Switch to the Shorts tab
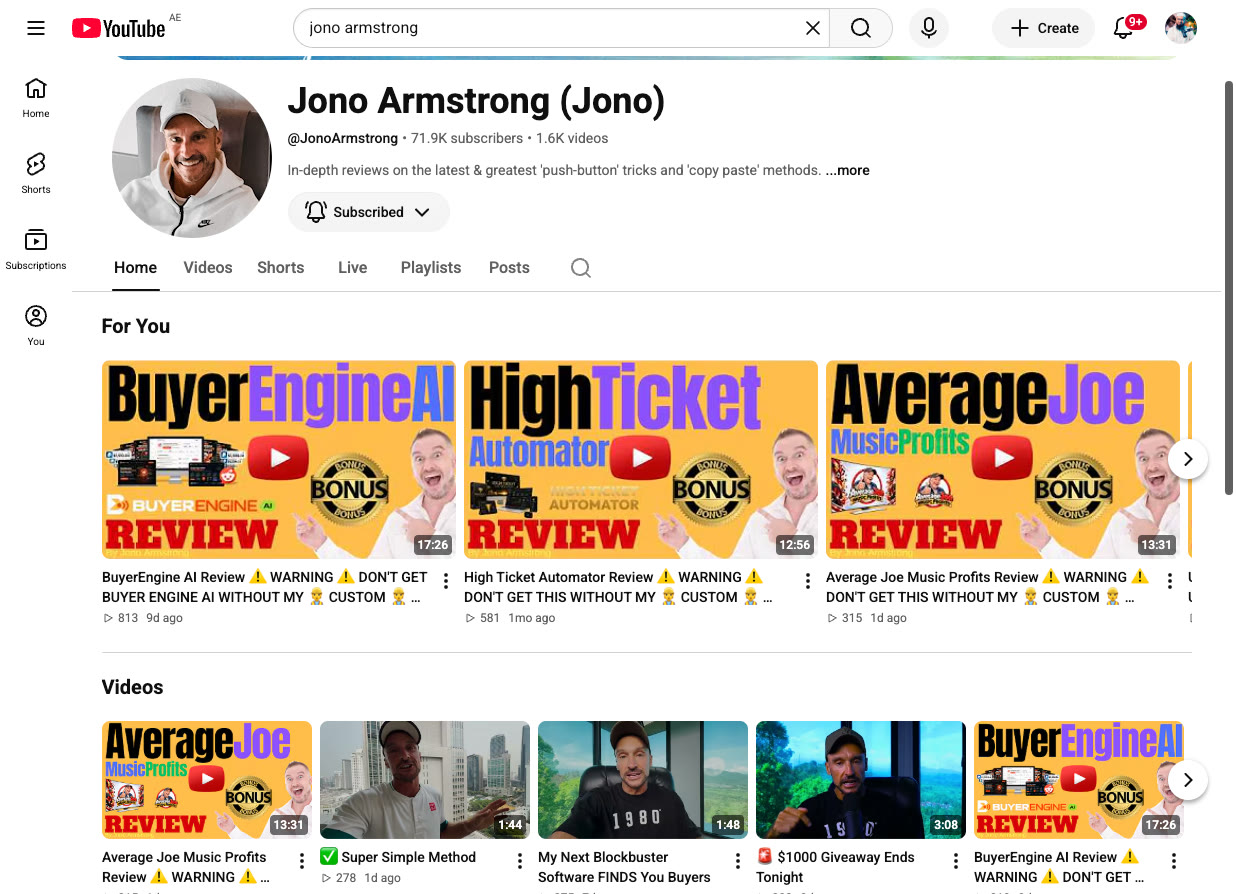 [280, 267]
